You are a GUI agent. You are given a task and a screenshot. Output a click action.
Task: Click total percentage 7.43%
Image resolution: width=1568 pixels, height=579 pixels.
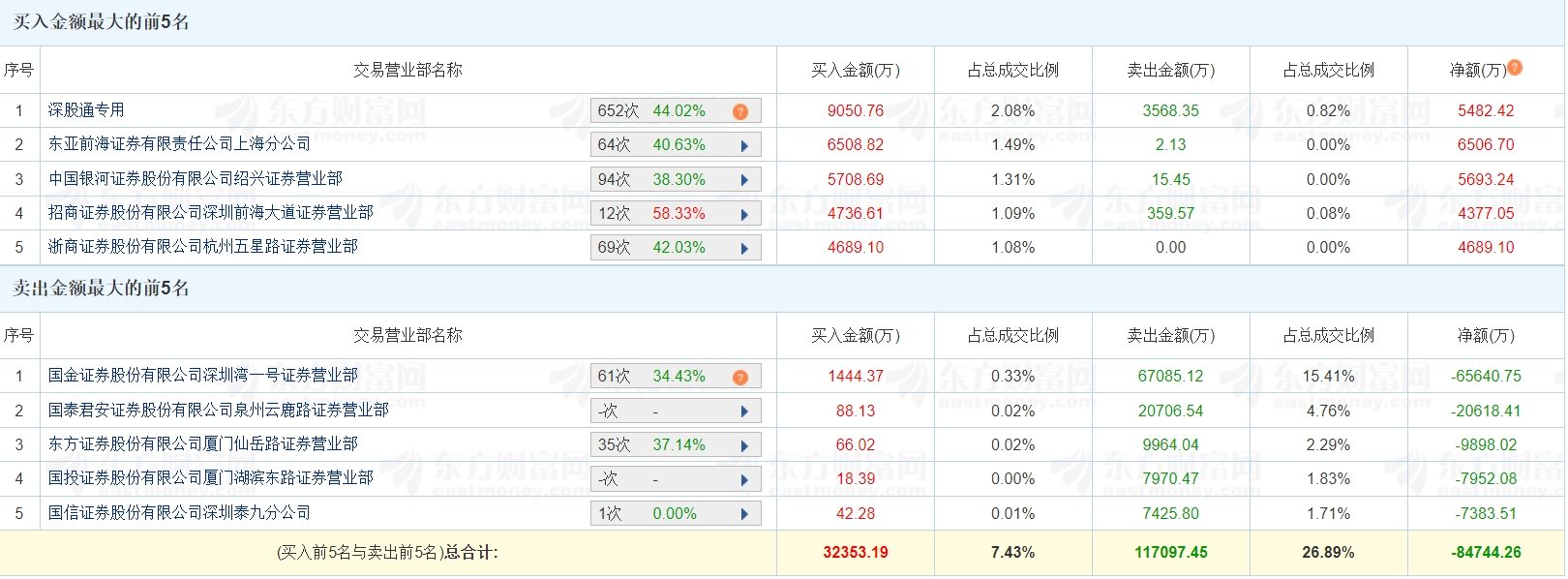pyautogui.click(x=1012, y=552)
